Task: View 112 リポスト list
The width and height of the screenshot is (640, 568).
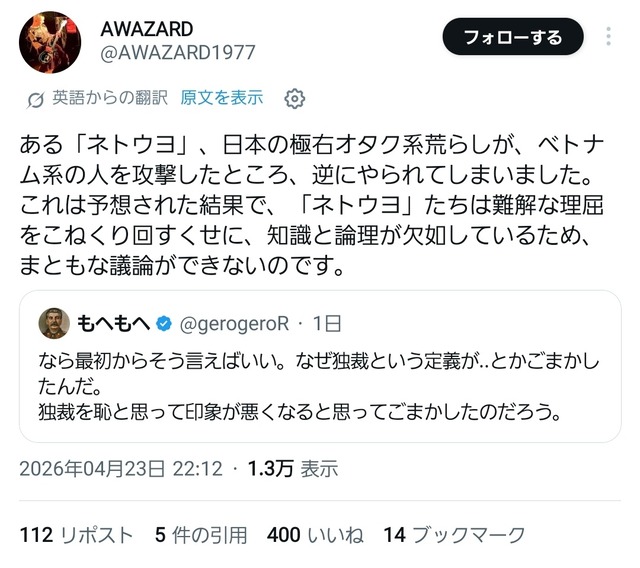Action: (77, 535)
